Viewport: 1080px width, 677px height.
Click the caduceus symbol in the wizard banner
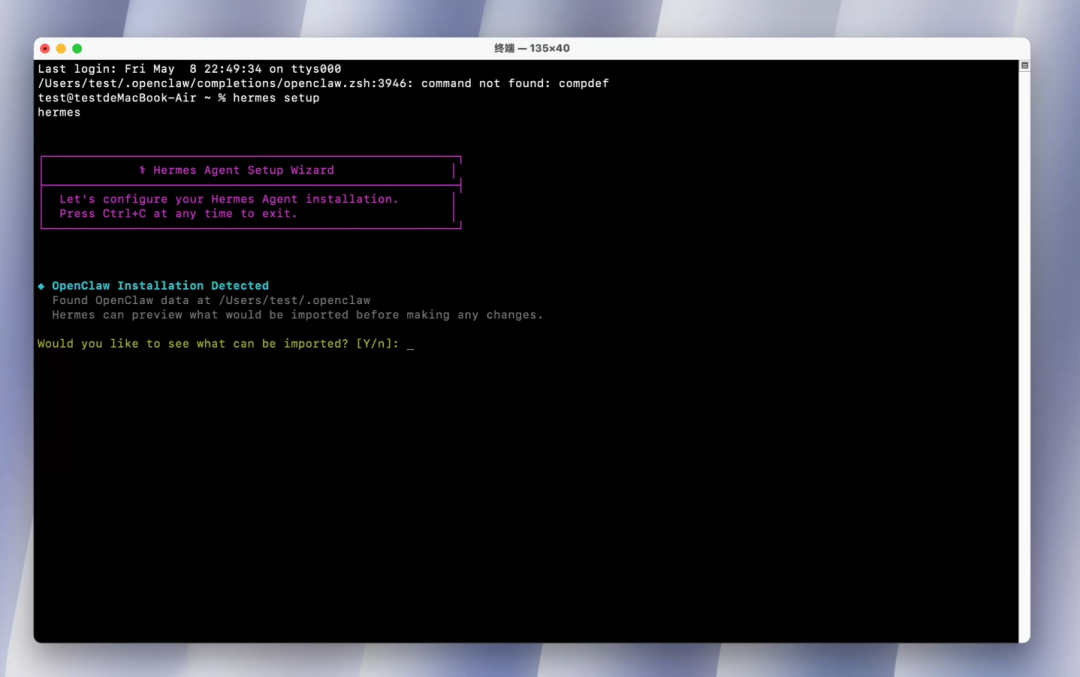143,170
